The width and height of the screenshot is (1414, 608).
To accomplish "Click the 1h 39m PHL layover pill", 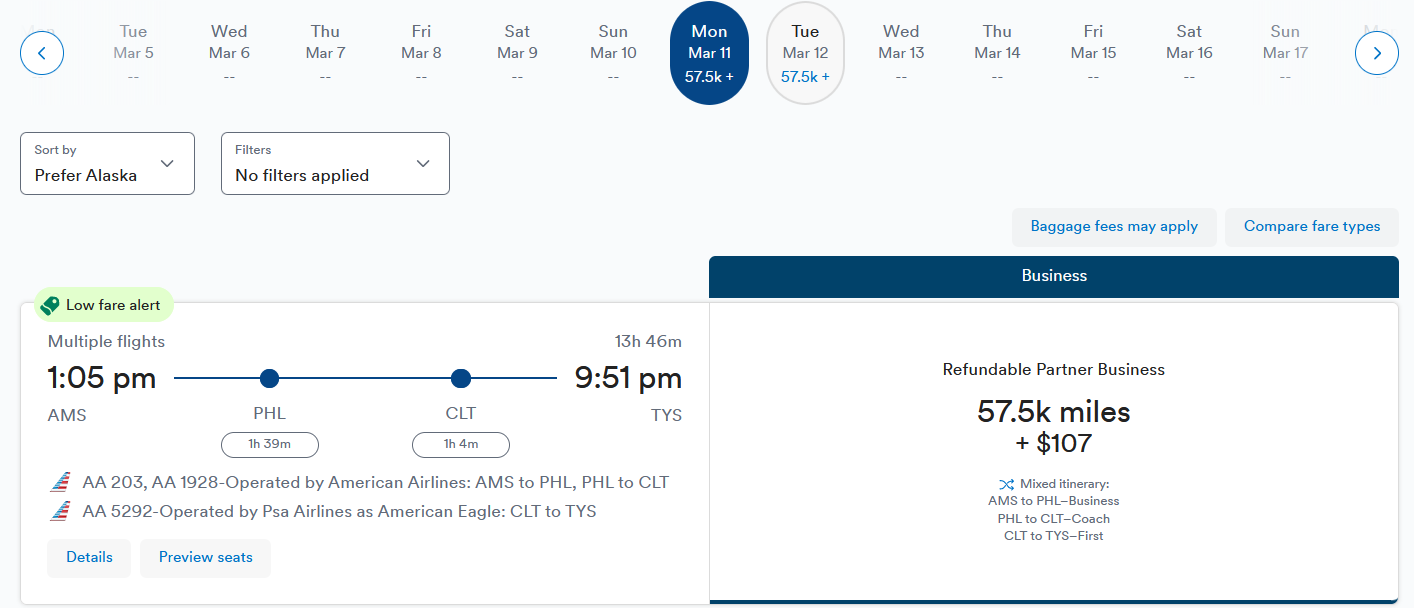I will [x=270, y=444].
